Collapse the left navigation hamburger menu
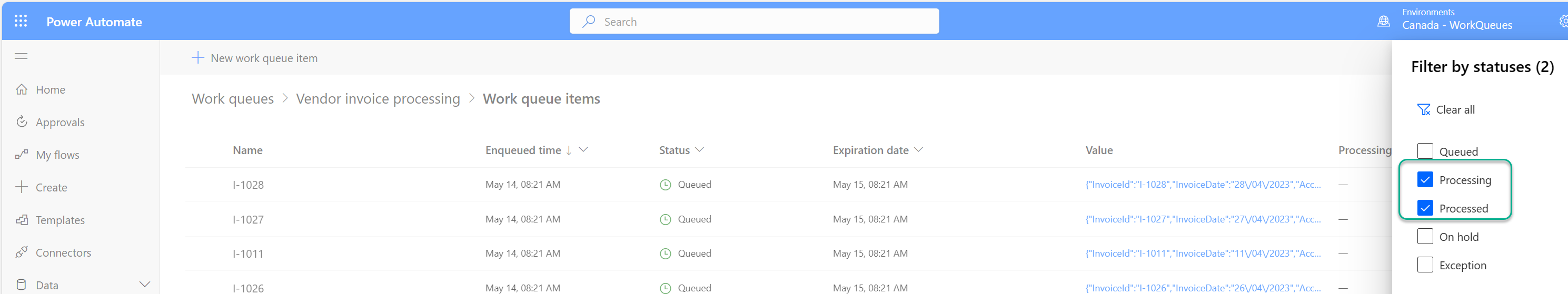1568x294 pixels. click(21, 56)
